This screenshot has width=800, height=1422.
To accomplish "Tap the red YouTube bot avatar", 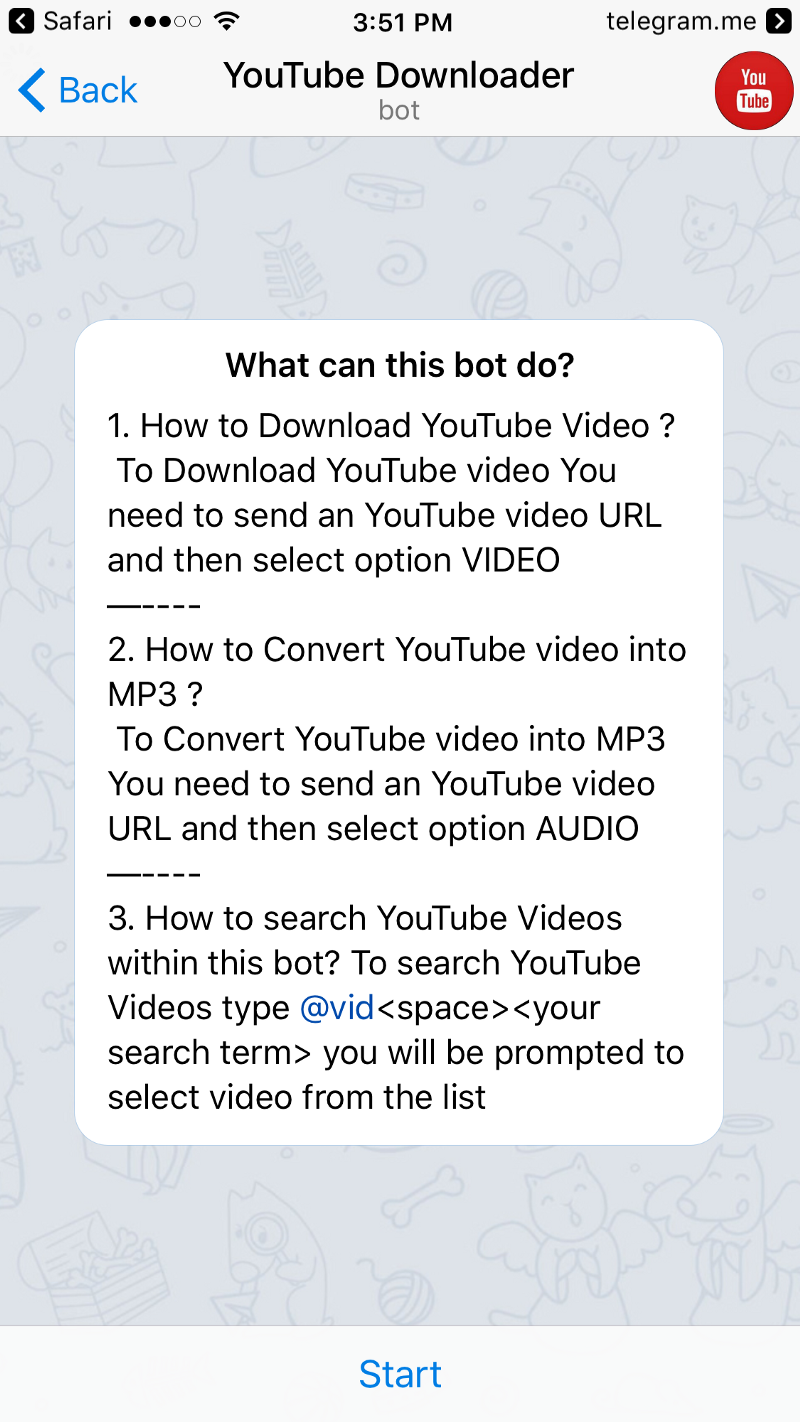I will 754,90.
